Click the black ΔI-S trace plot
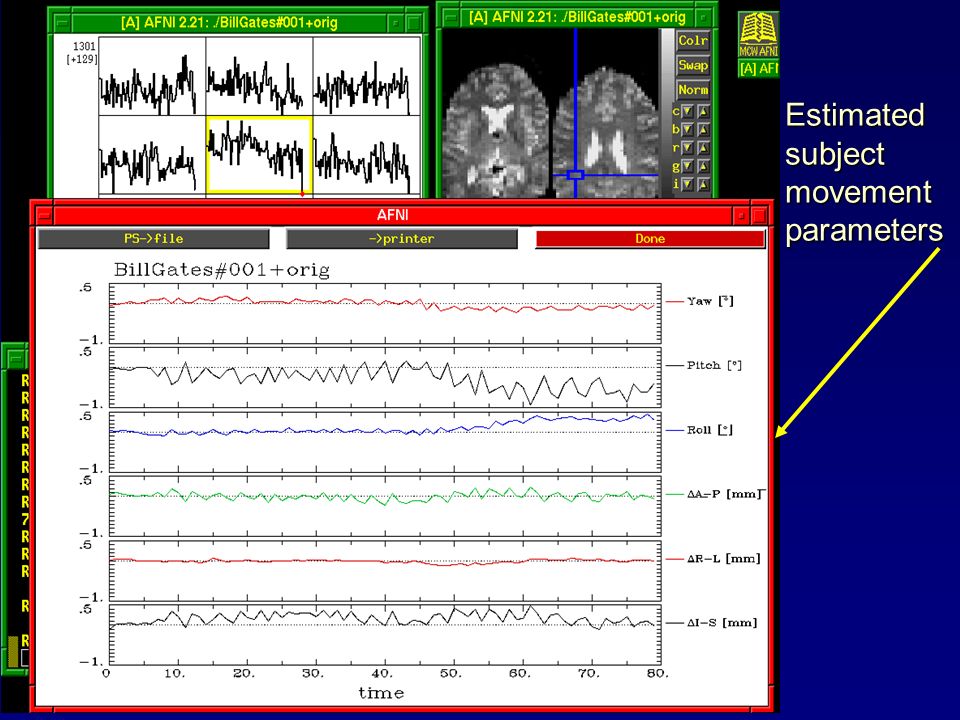 [x=385, y=617]
